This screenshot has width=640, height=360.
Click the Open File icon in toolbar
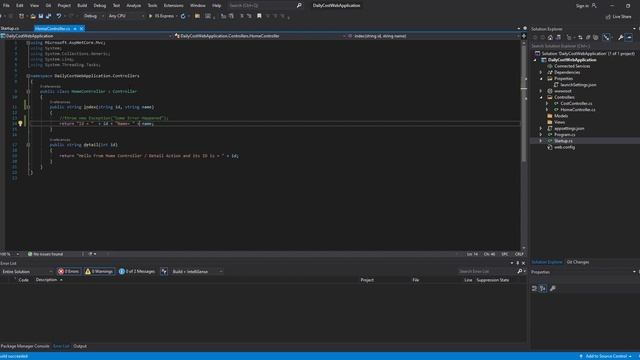pos(33,16)
